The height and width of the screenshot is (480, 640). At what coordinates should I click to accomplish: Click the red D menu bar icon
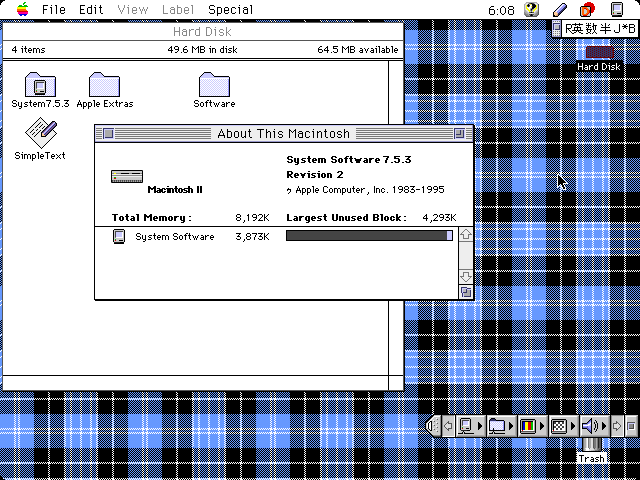point(587,9)
